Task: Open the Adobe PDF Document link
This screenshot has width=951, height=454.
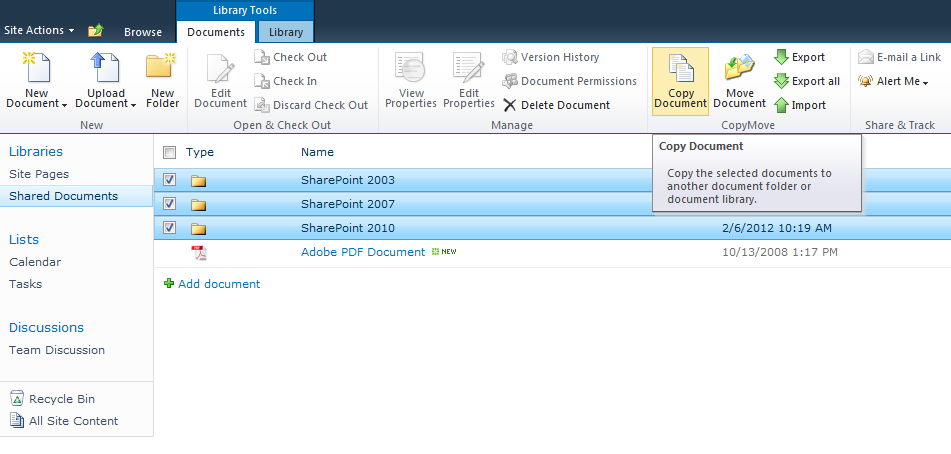Action: [x=363, y=252]
